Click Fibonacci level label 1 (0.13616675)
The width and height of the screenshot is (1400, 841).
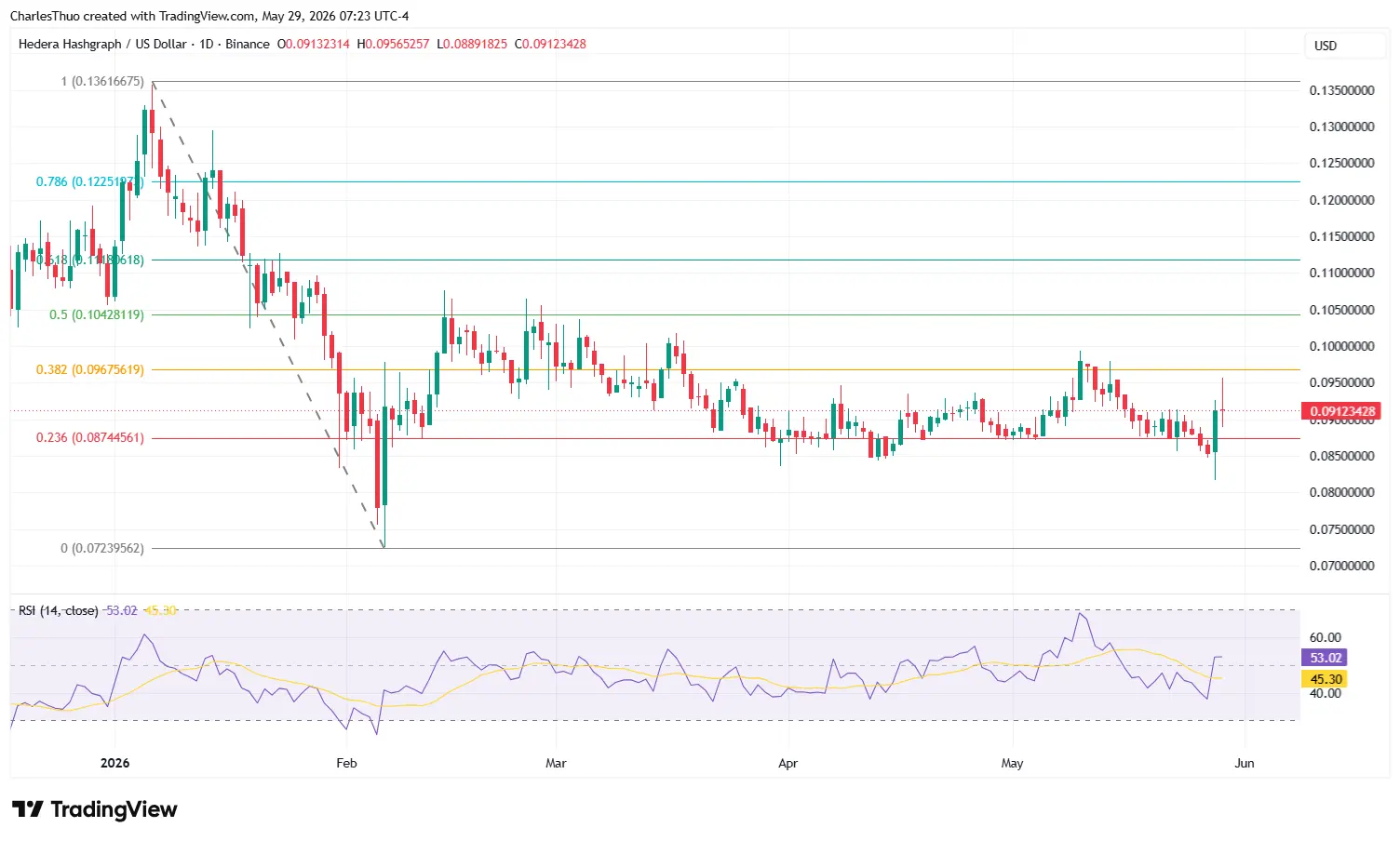[102, 82]
